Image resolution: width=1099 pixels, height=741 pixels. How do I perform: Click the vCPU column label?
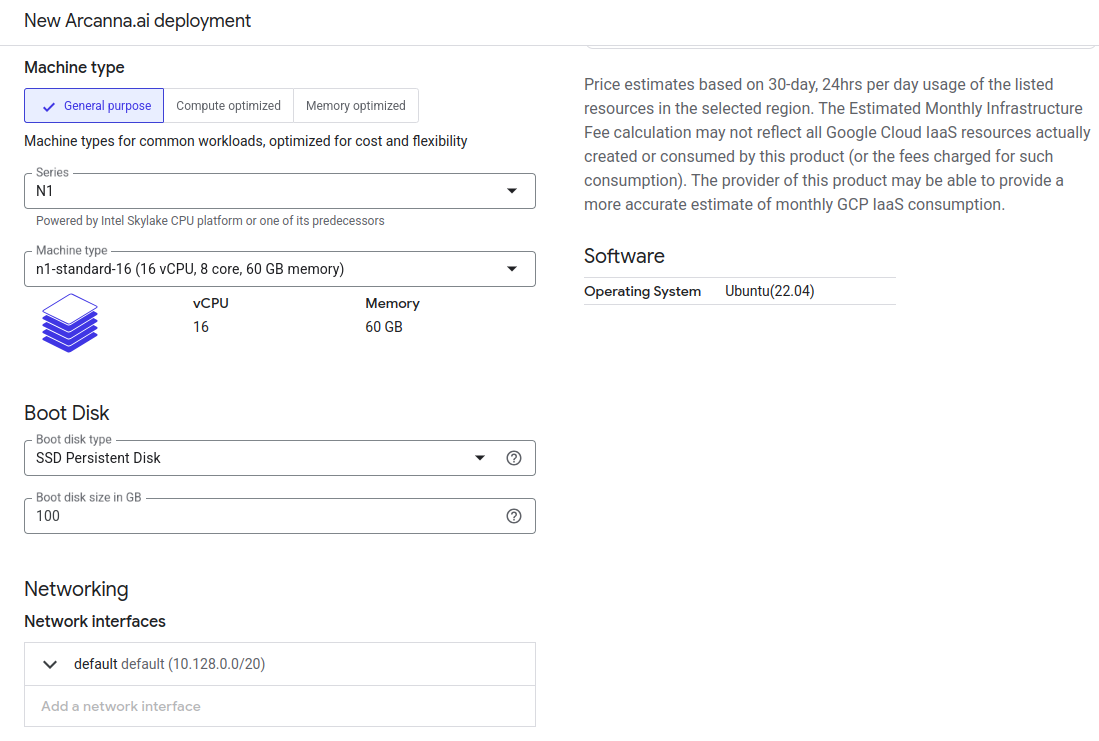coord(211,304)
